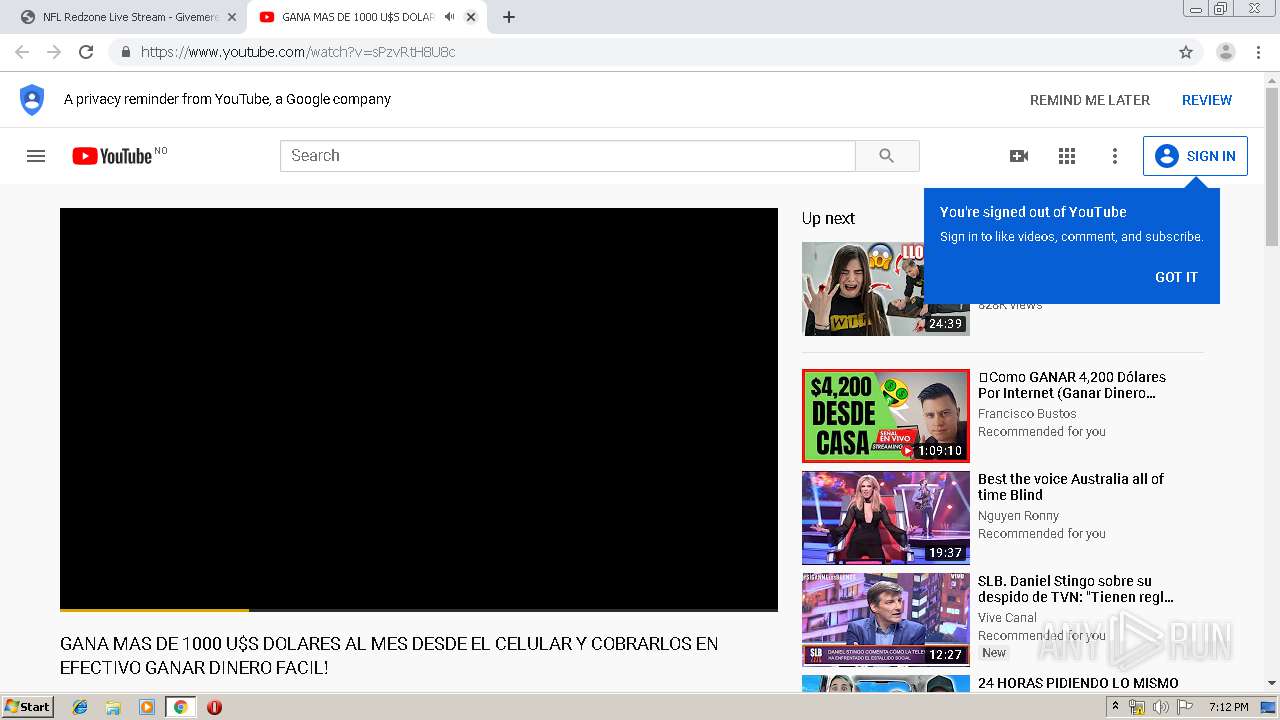
Task: Click the SIGN IN button
Action: coord(1195,156)
